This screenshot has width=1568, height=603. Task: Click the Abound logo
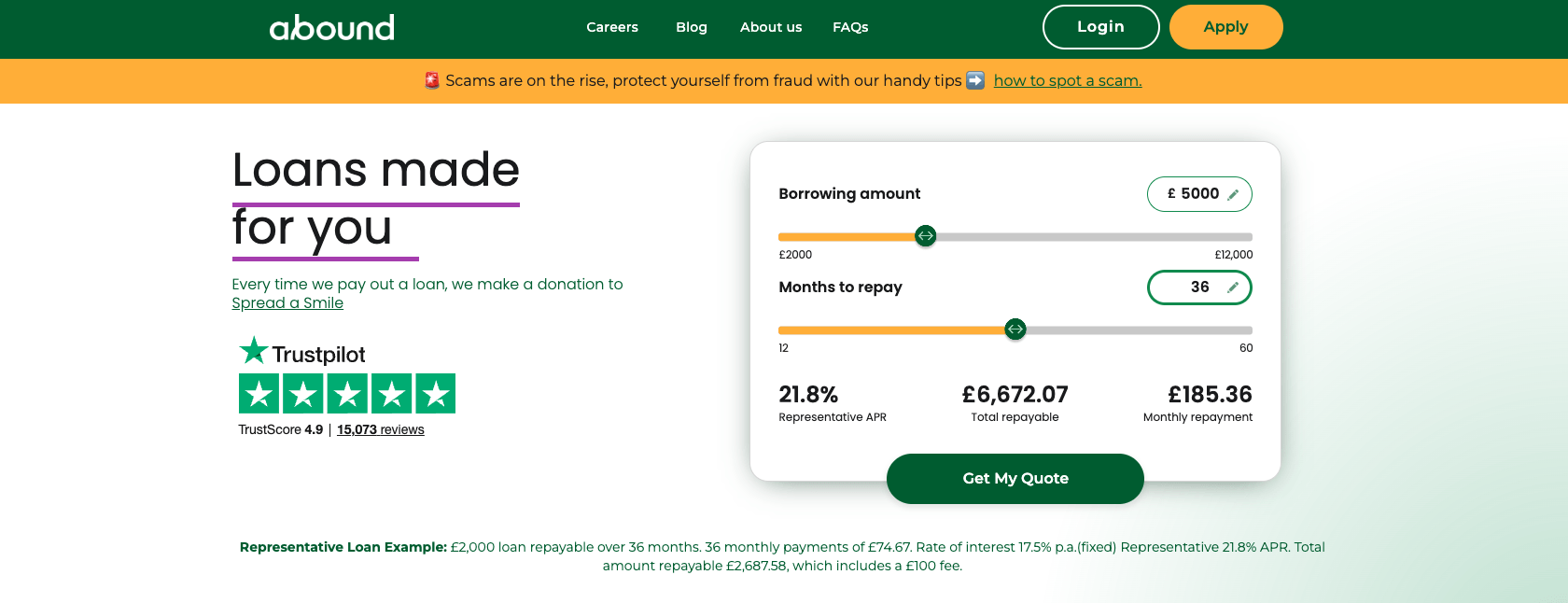tap(331, 28)
